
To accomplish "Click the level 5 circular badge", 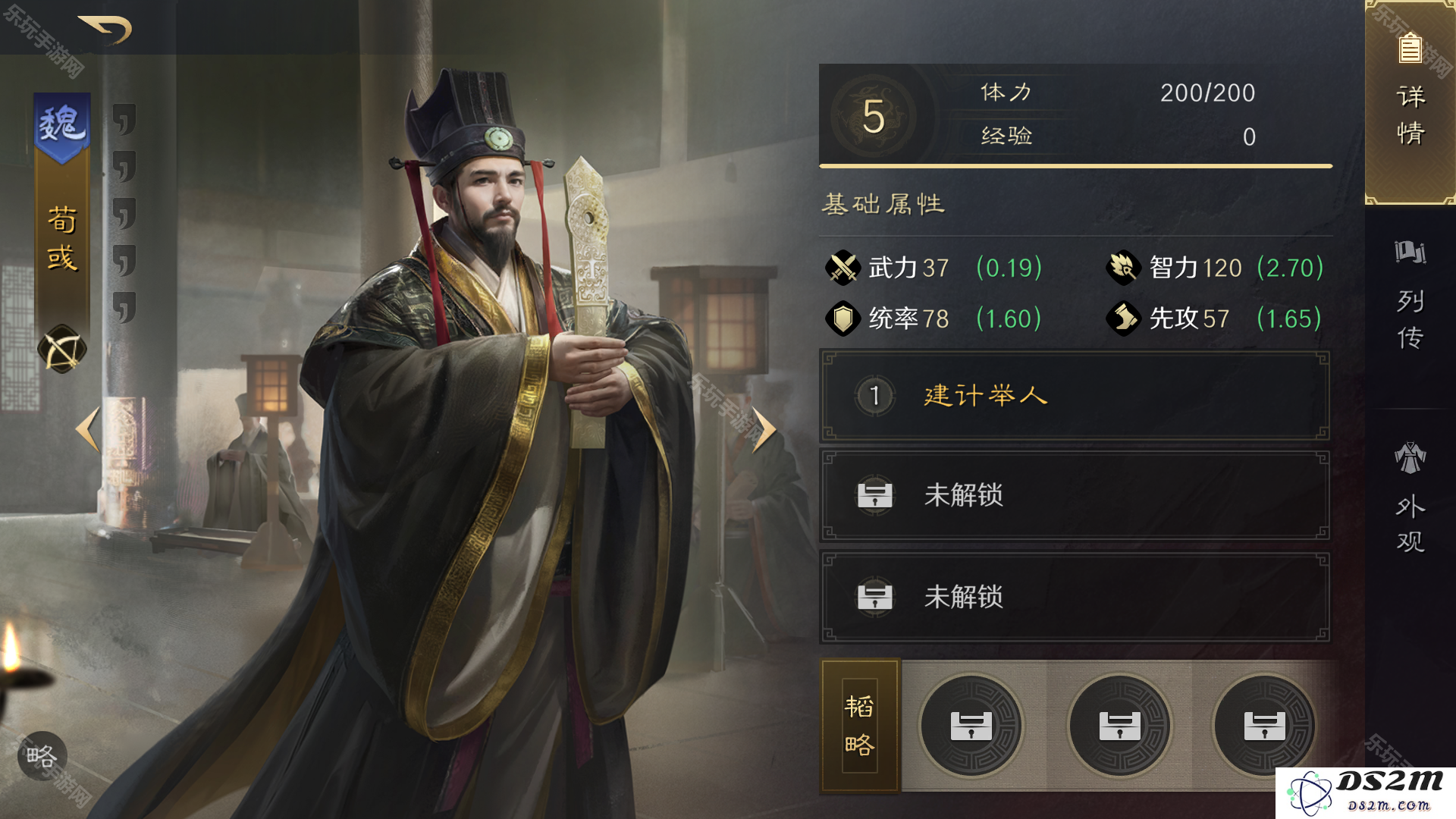I will pyautogui.click(x=874, y=116).
